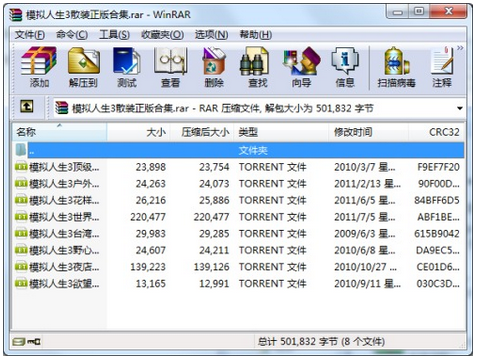The height and width of the screenshot is (360, 479).
Task: Click the drive and key status bar icon
Action: click(27, 341)
